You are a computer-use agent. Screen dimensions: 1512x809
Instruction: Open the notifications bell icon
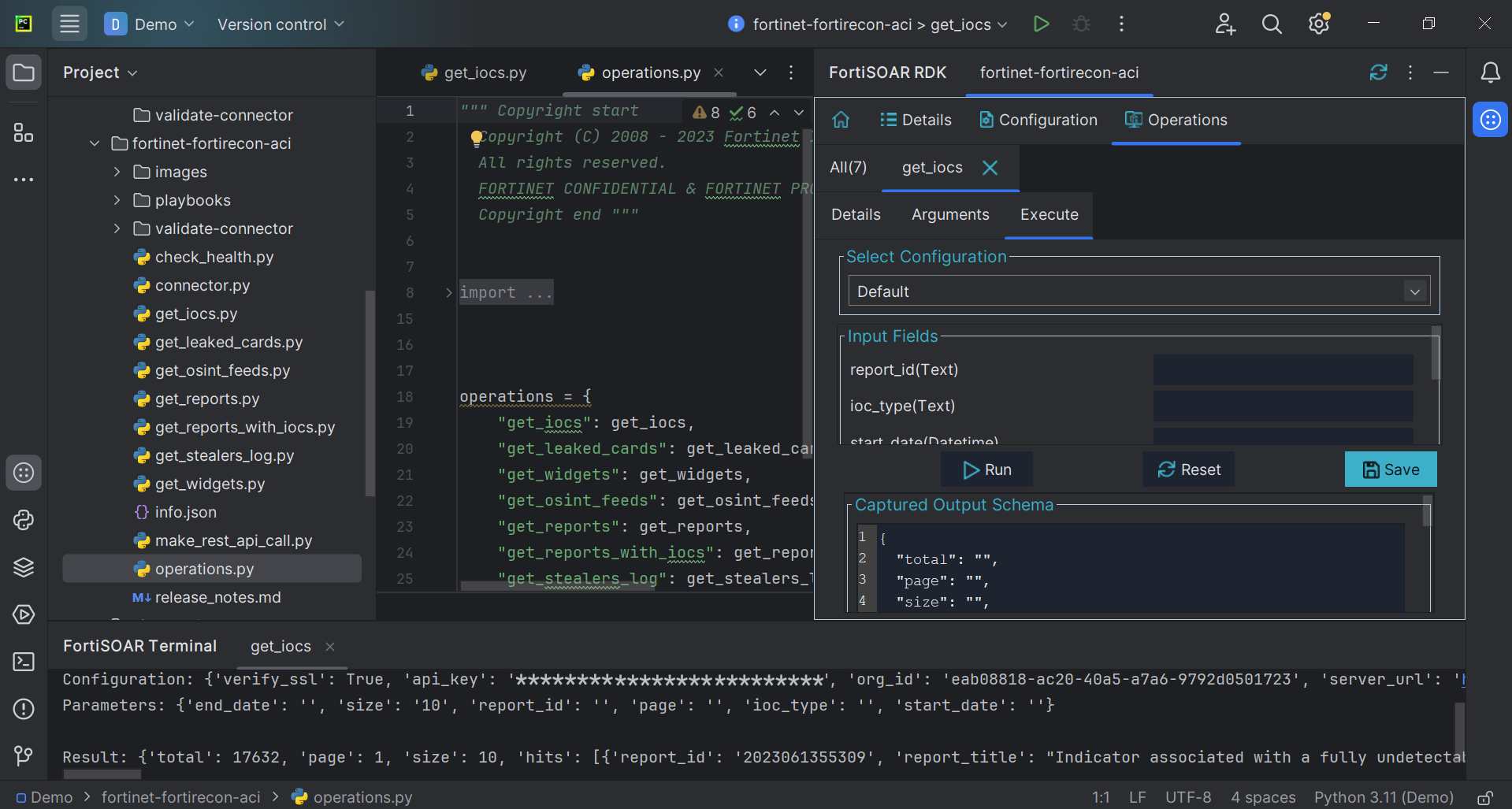(1490, 72)
